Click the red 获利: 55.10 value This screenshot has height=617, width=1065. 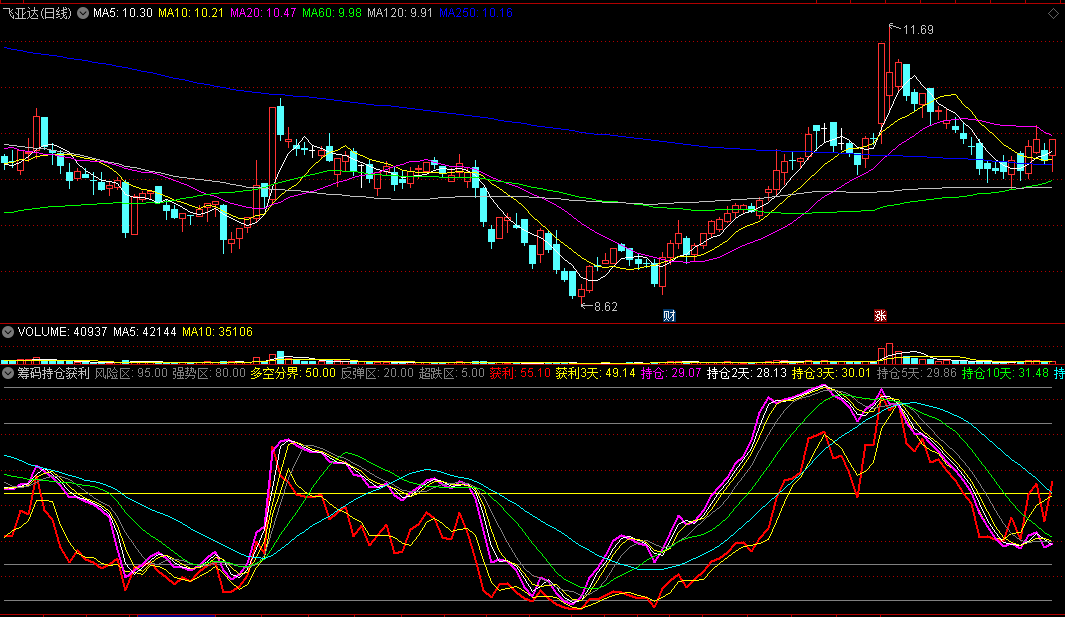[x=520, y=373]
